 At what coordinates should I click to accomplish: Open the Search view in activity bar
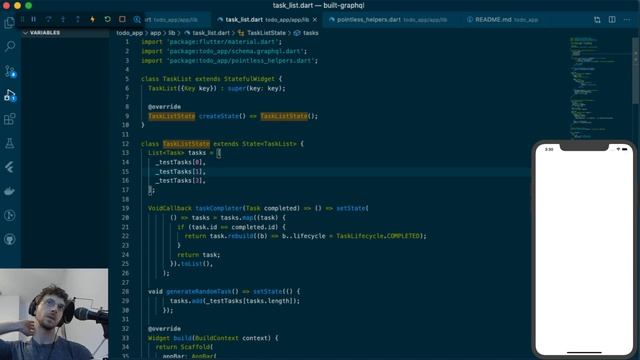pyautogui.click(x=9, y=46)
